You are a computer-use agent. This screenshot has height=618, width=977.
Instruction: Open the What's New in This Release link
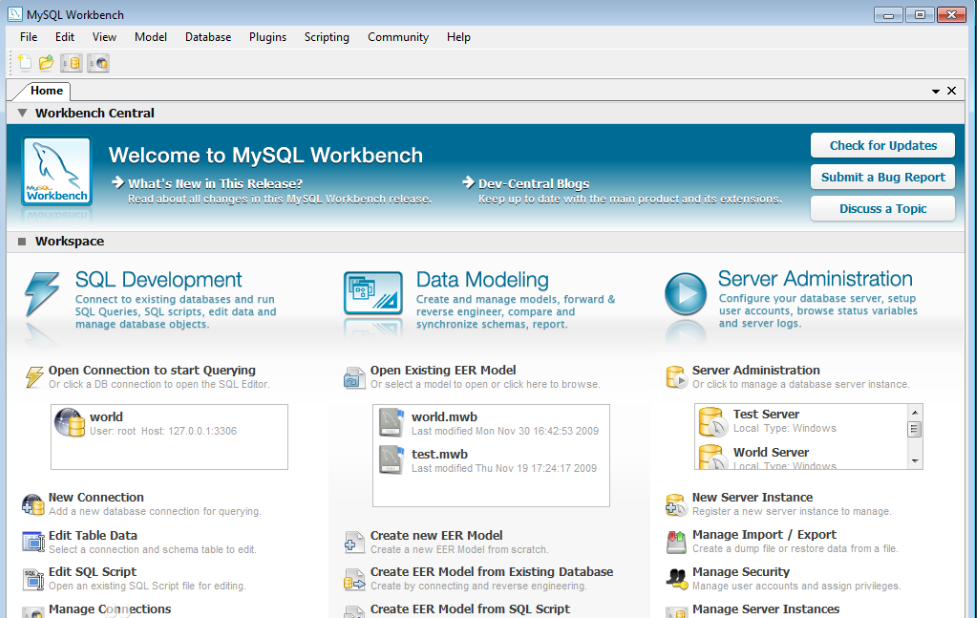[x=215, y=184]
